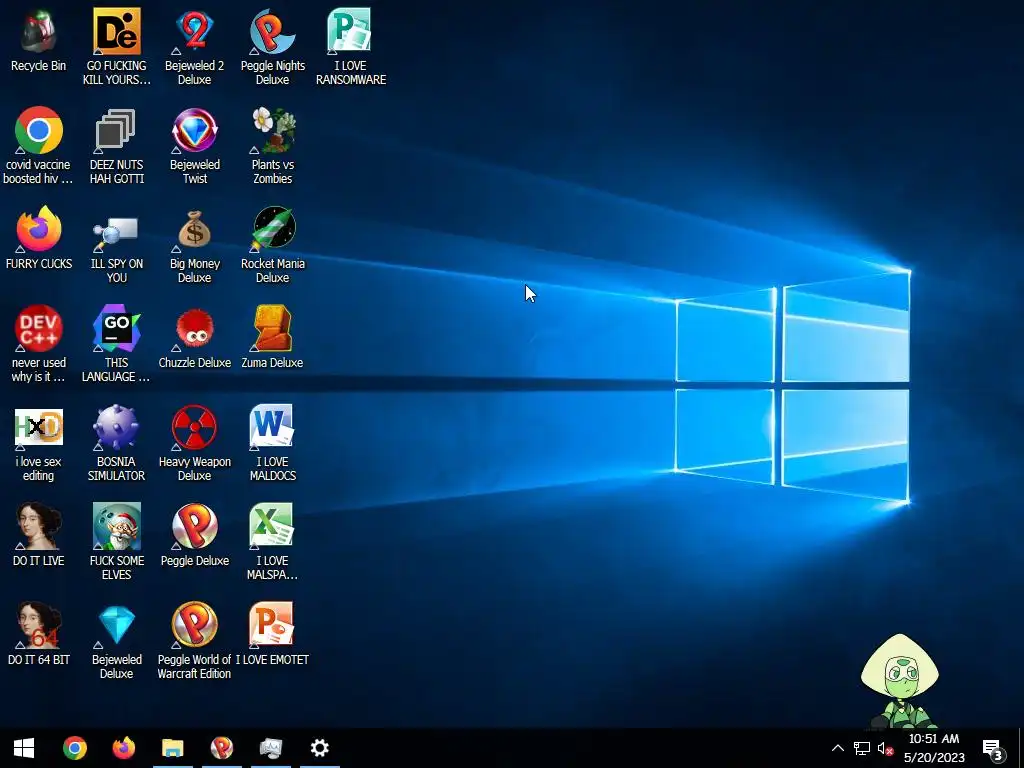The width and height of the screenshot is (1024, 768).
Task: Switch to the Peggle app on the taskbar
Action: tap(222, 748)
